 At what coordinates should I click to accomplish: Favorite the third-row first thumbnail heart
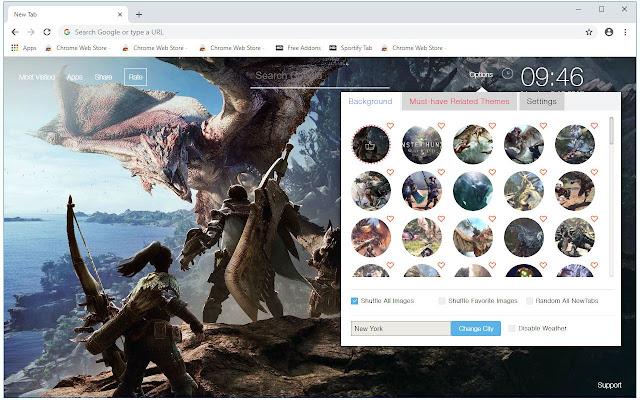390,219
